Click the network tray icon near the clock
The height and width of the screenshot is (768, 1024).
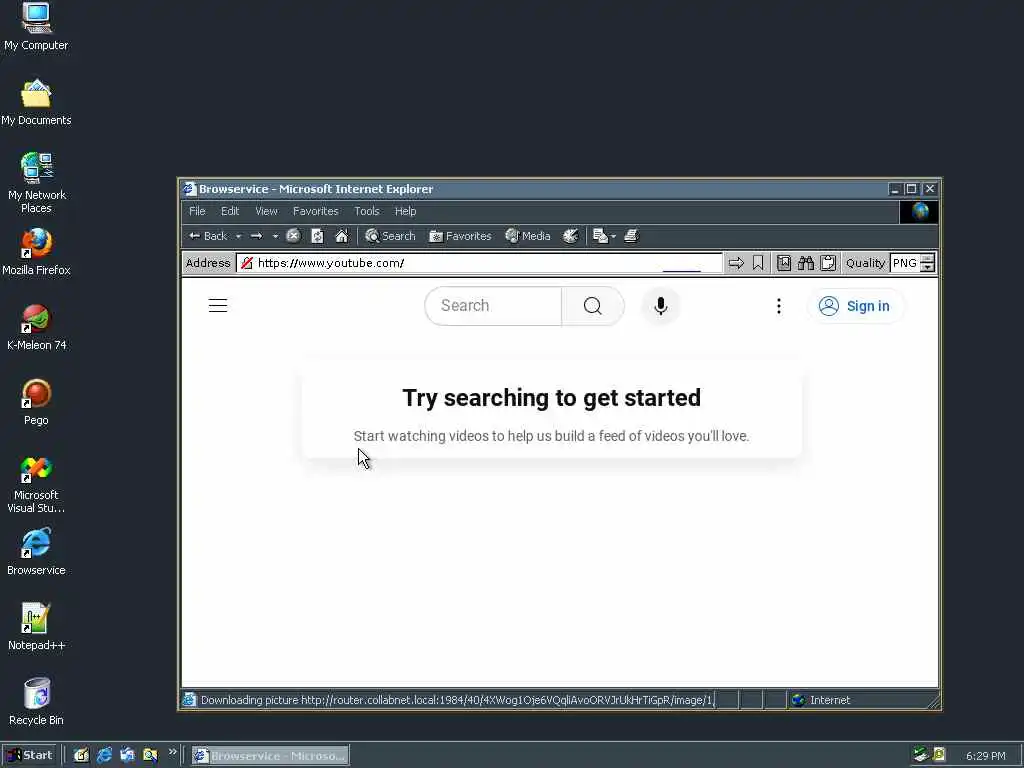point(920,756)
